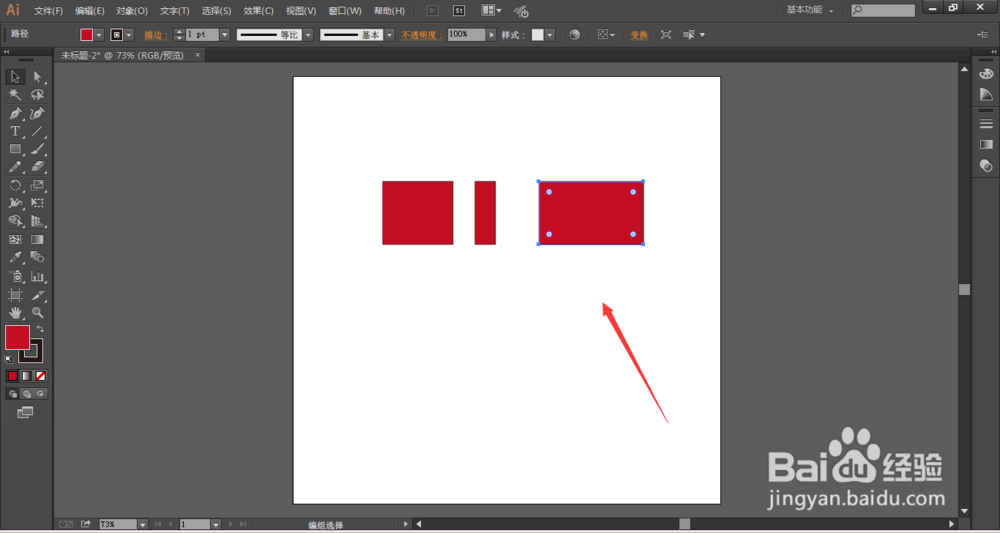Select the Rectangle tool
This screenshot has height=533, width=1000.
tap(15, 149)
